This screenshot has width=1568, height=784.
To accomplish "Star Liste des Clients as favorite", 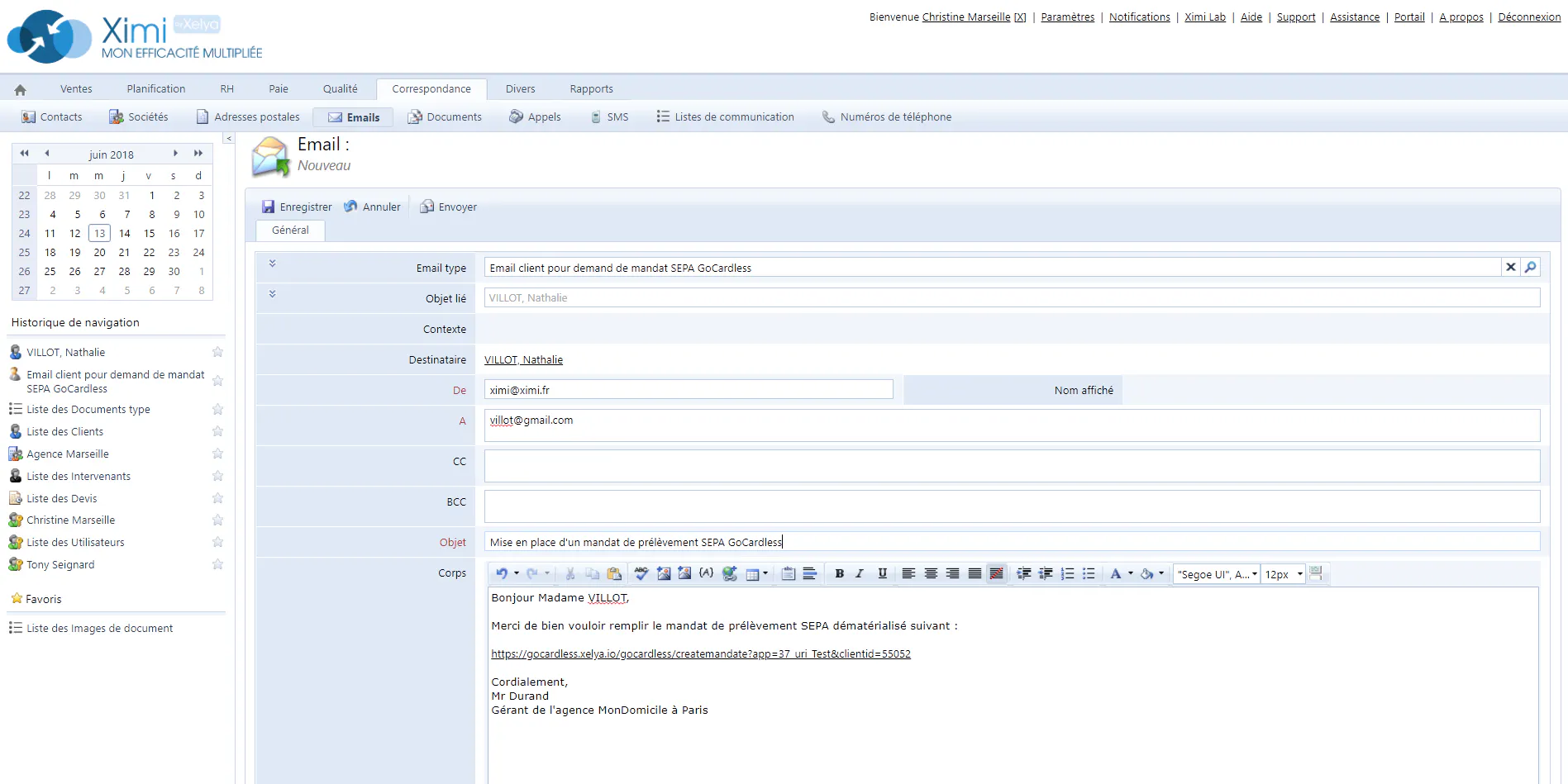I will pyautogui.click(x=217, y=431).
